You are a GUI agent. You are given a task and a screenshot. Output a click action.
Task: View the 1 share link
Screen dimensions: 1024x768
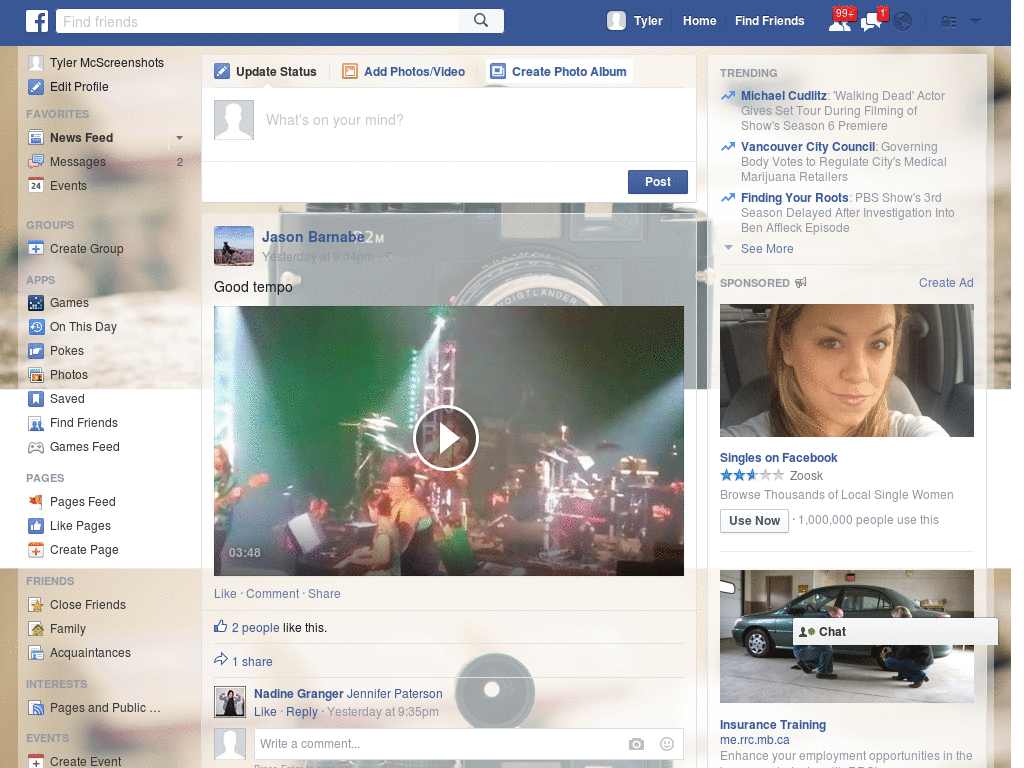[x=252, y=662]
